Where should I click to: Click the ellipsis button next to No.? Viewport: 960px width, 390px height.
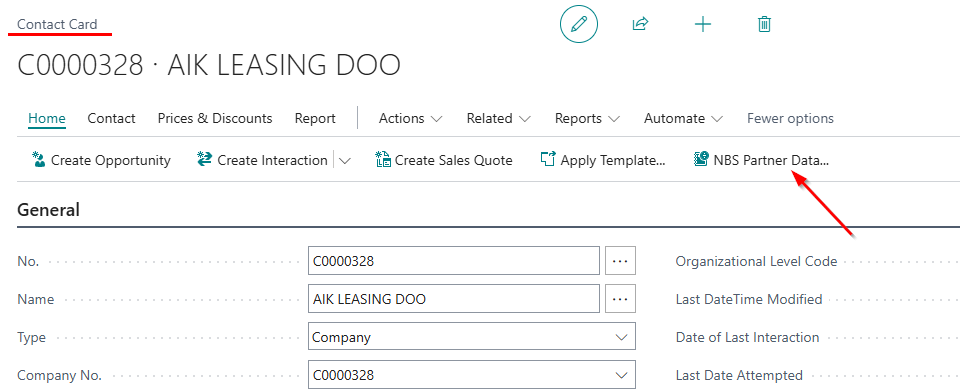[620, 261]
